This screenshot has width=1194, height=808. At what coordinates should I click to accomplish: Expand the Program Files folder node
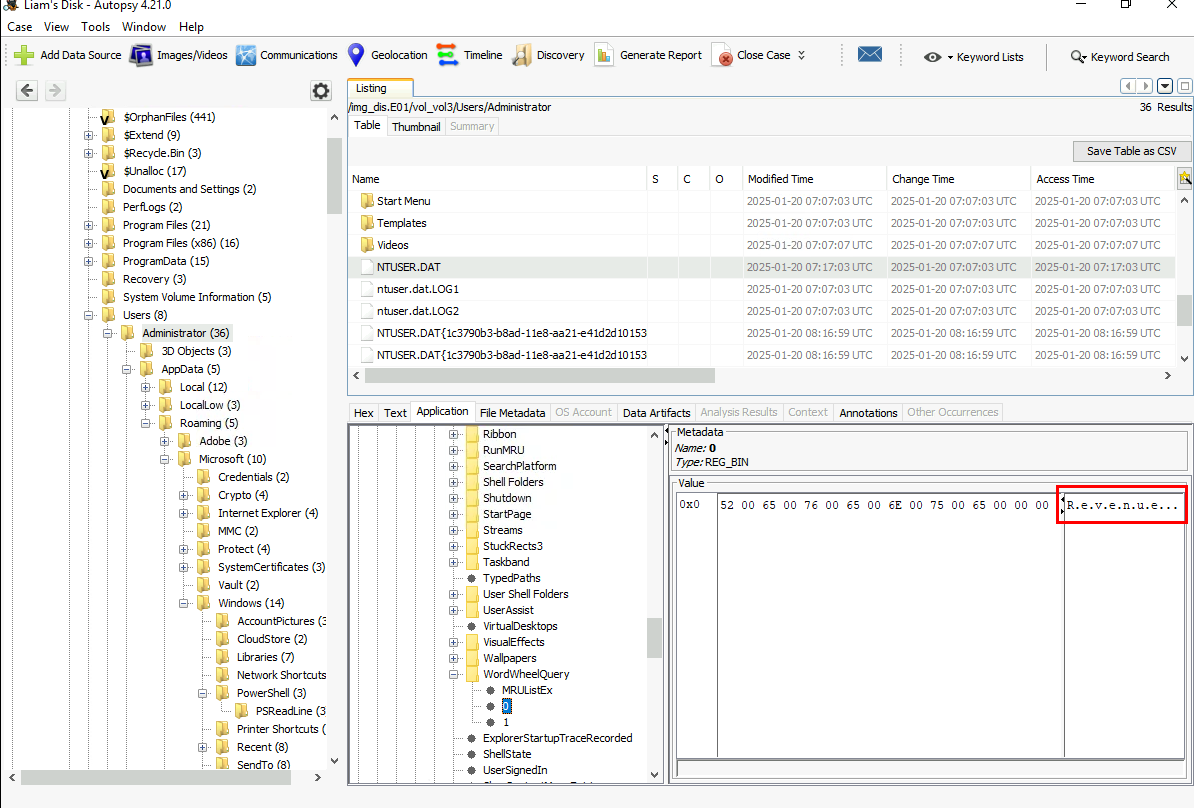(89, 225)
